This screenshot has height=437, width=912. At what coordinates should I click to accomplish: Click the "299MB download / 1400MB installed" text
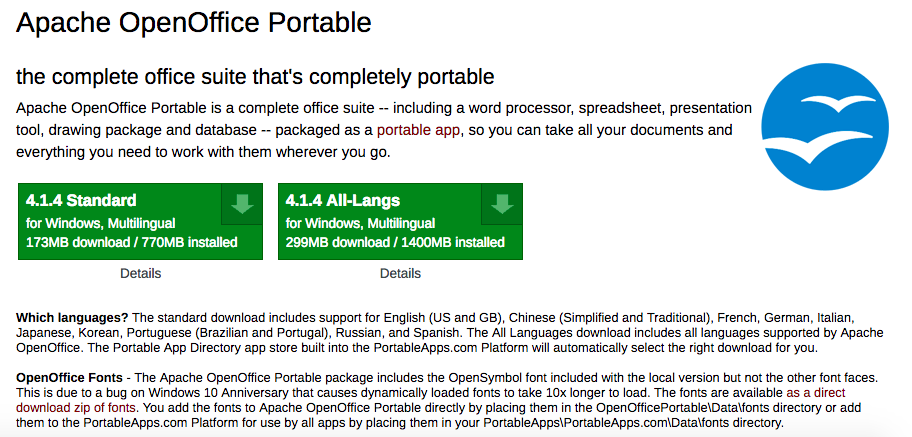(x=395, y=242)
